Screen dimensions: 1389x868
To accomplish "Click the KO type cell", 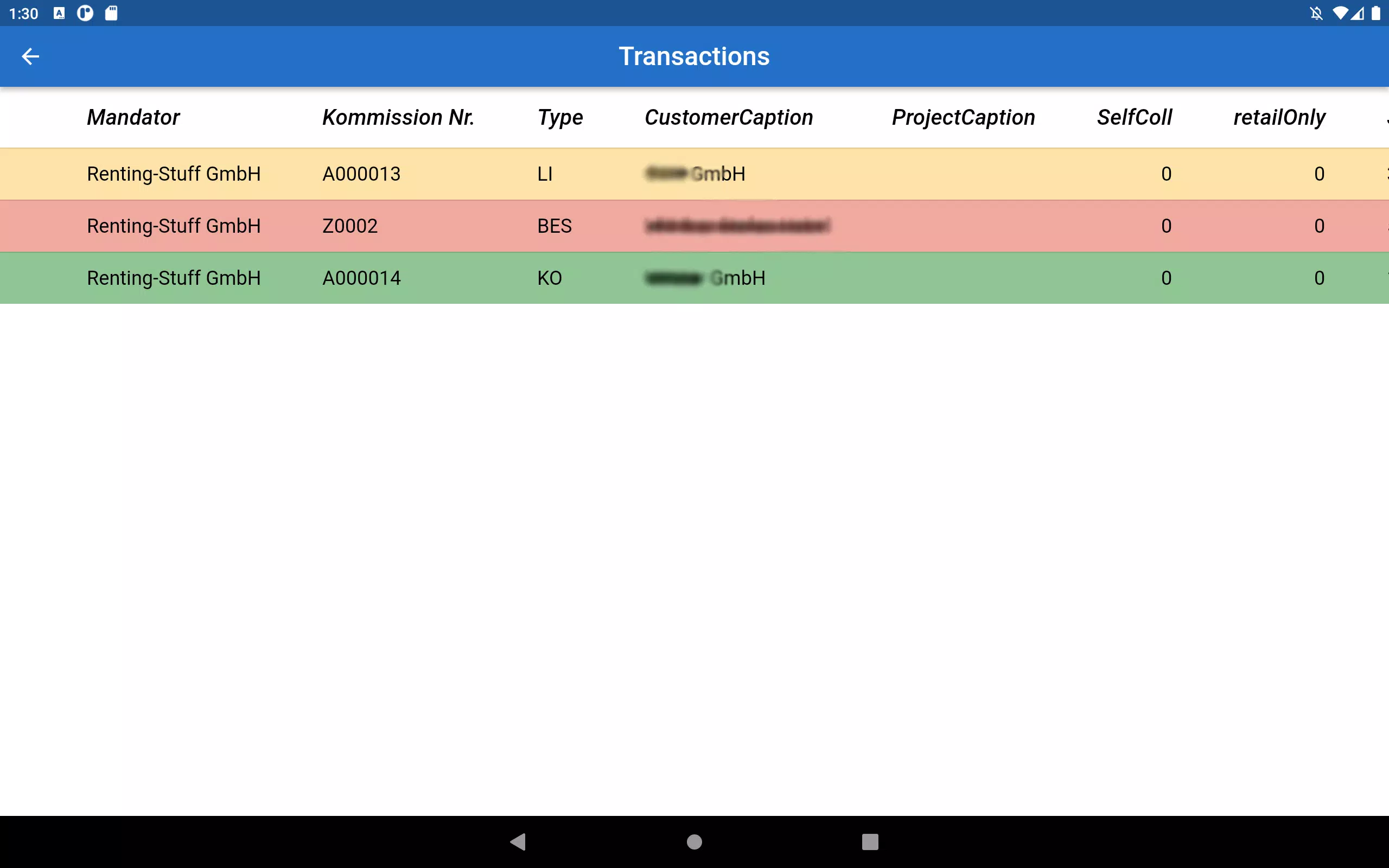I will (x=549, y=278).
